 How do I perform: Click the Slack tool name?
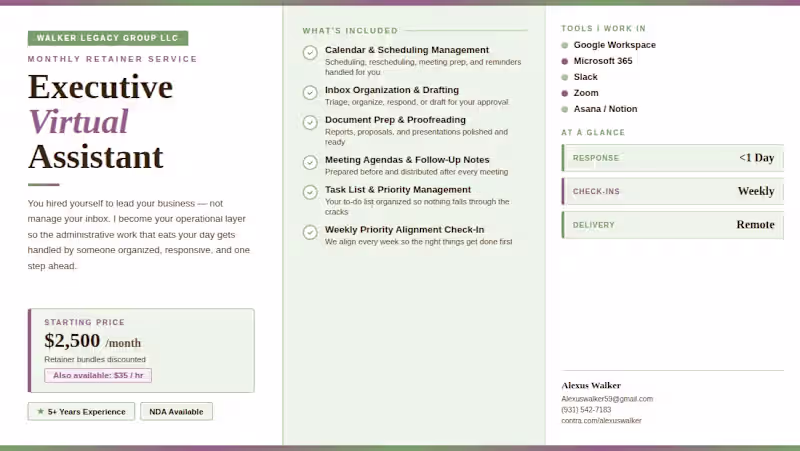(585, 77)
